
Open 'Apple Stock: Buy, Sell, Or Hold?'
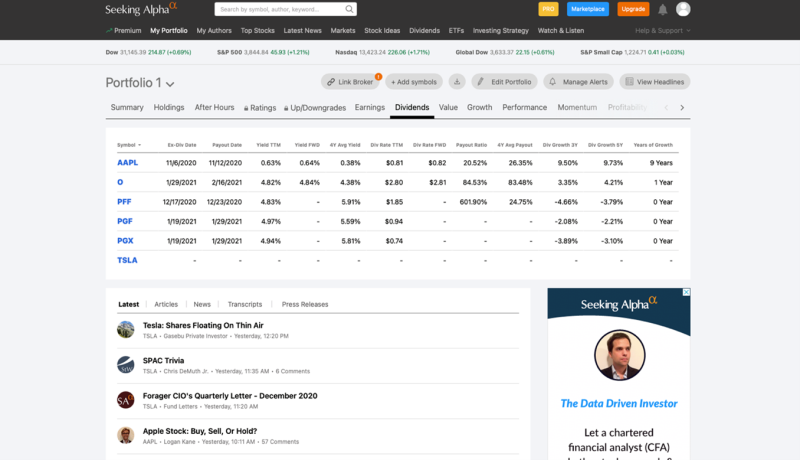click(x=200, y=431)
